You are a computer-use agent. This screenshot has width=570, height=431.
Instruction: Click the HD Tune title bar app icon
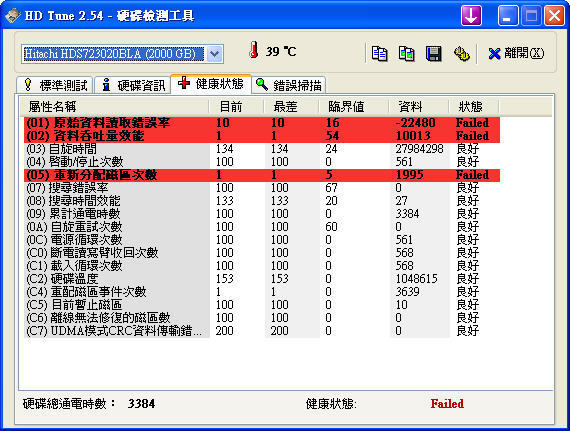click(x=12, y=16)
